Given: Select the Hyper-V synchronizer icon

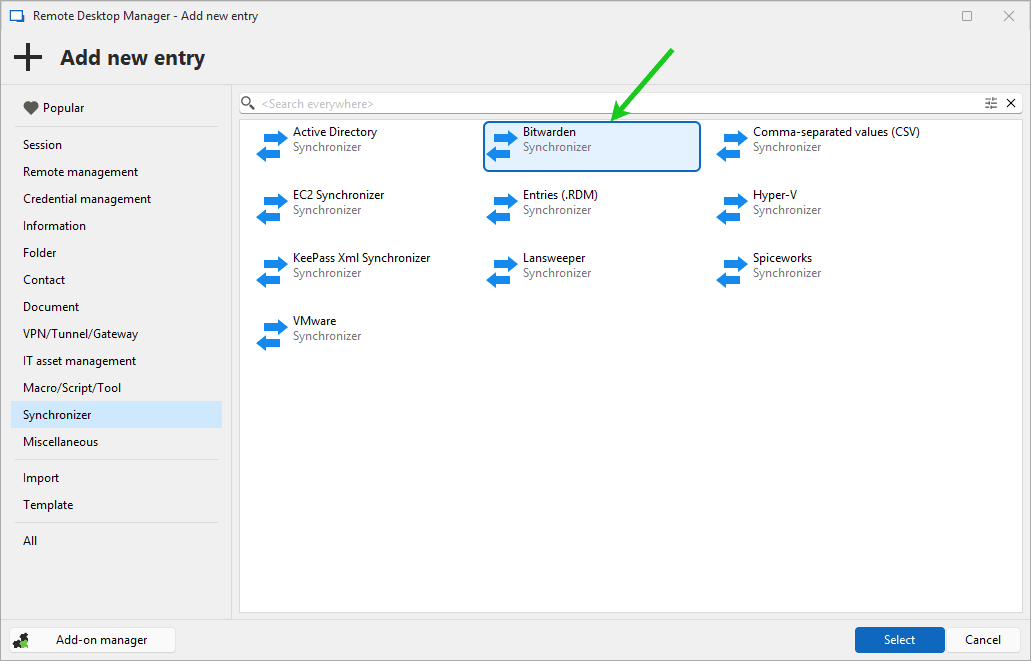Looking at the screenshot, I should (732, 208).
